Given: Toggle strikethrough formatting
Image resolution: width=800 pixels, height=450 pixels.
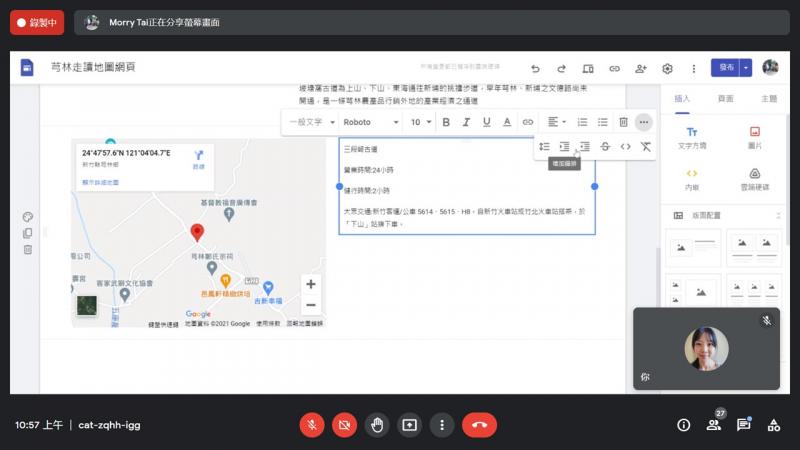Looking at the screenshot, I should pos(605,147).
